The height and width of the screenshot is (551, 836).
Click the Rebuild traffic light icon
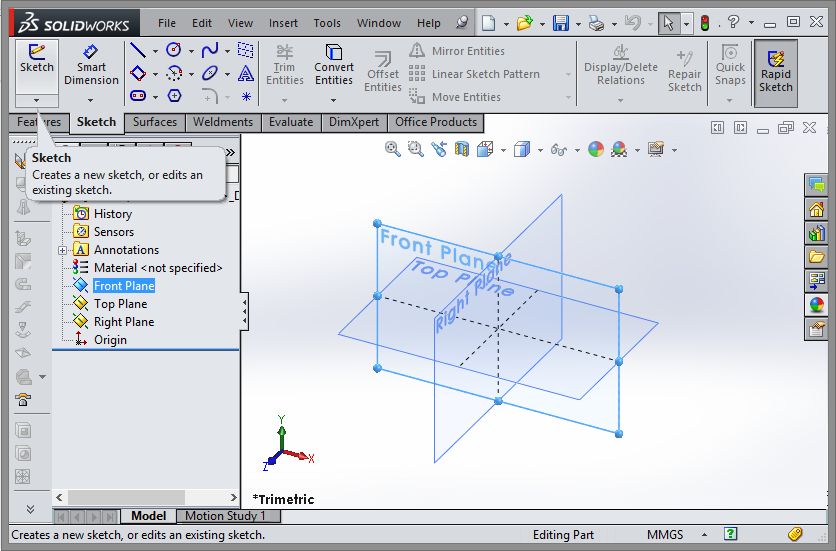pos(705,23)
